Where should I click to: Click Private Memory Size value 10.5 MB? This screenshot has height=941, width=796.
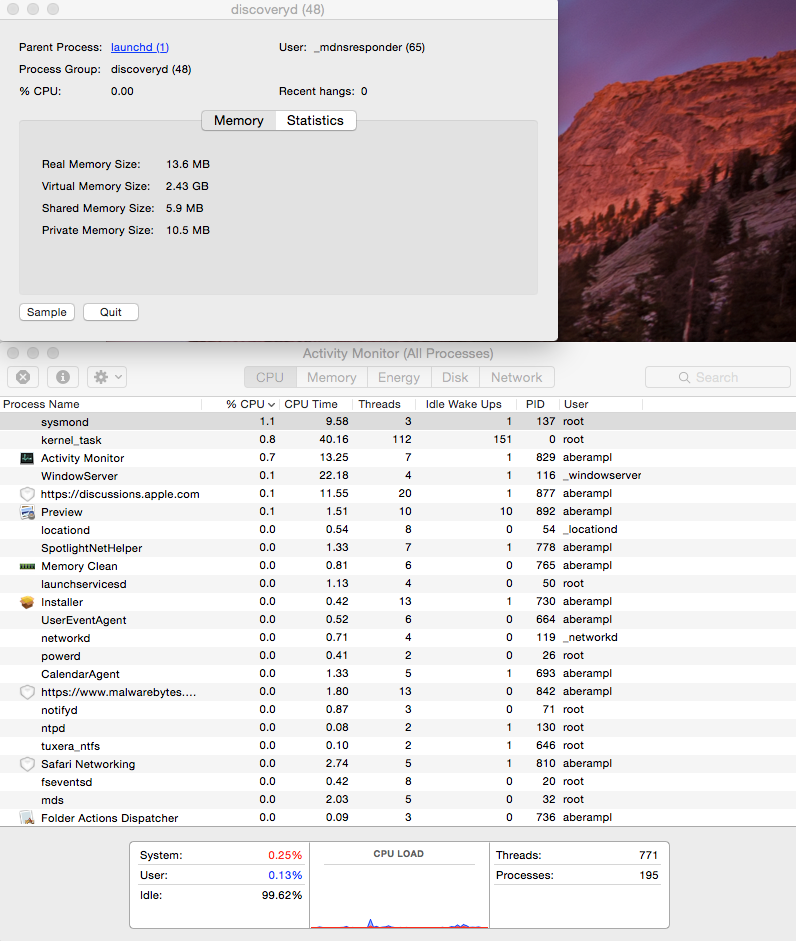188,230
